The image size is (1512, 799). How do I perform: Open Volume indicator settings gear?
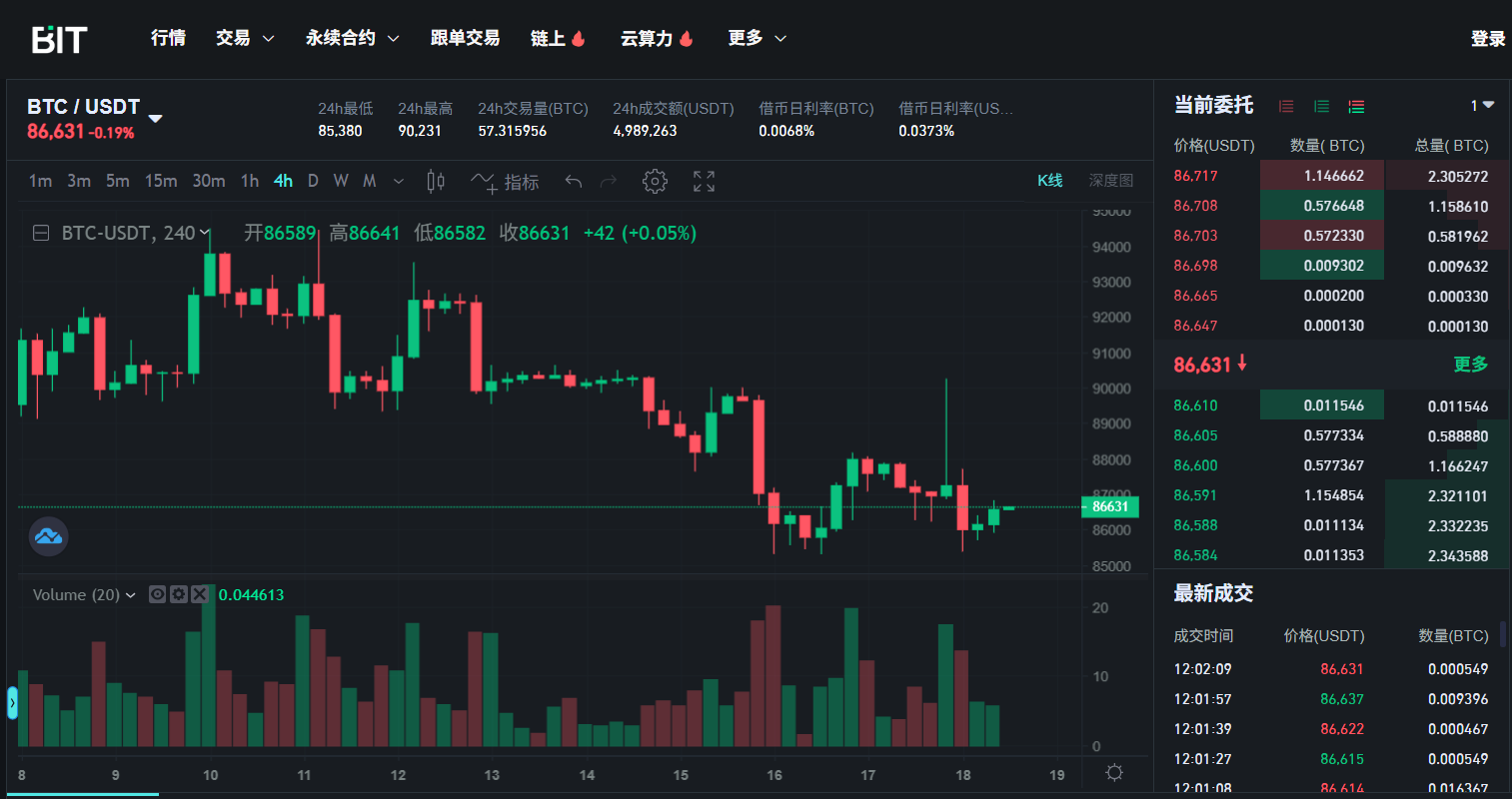click(178, 594)
